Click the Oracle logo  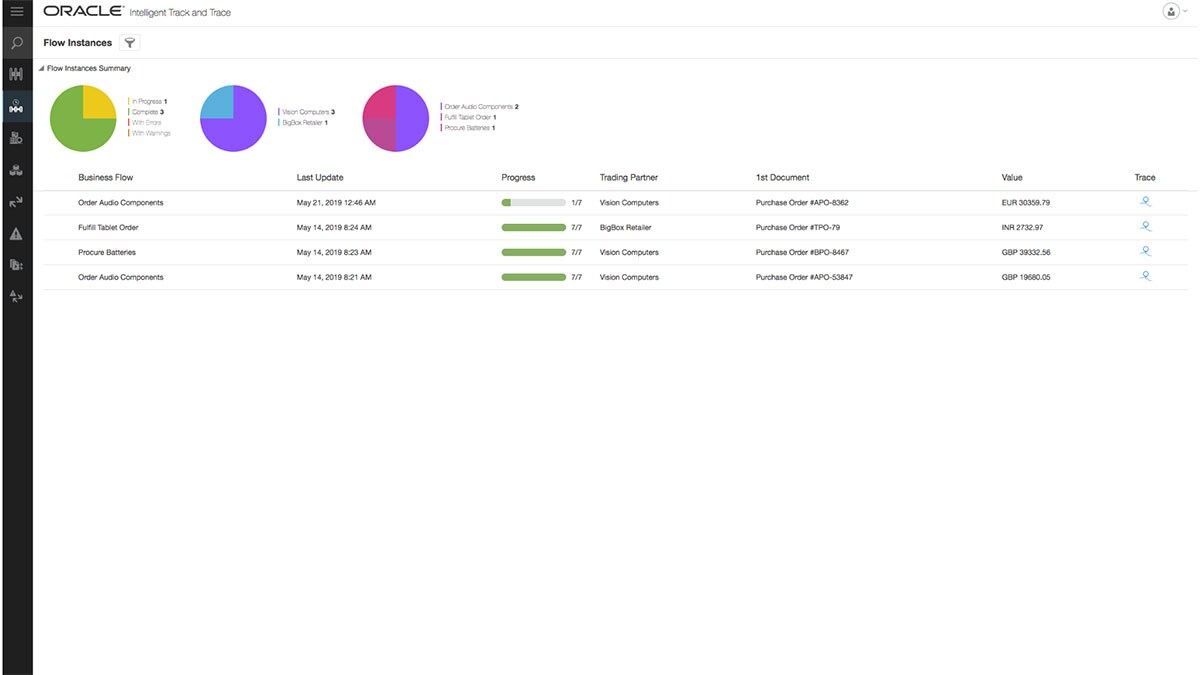tap(83, 11)
